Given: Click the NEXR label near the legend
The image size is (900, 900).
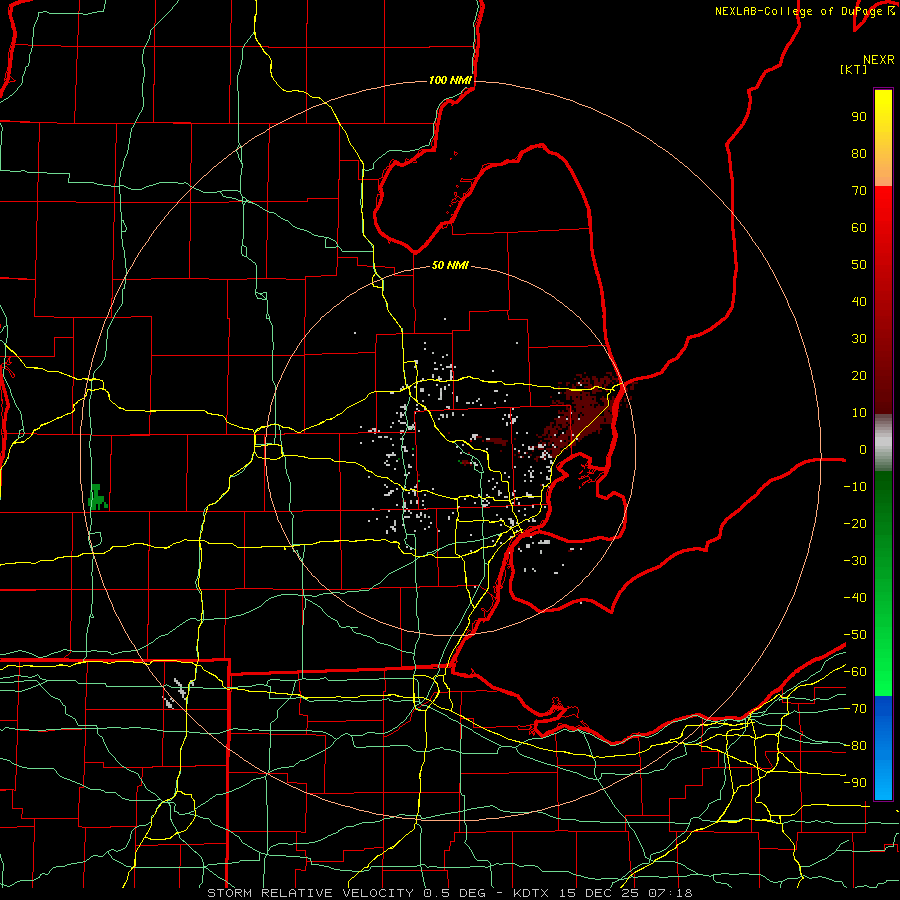Looking at the screenshot, I should 878,60.
